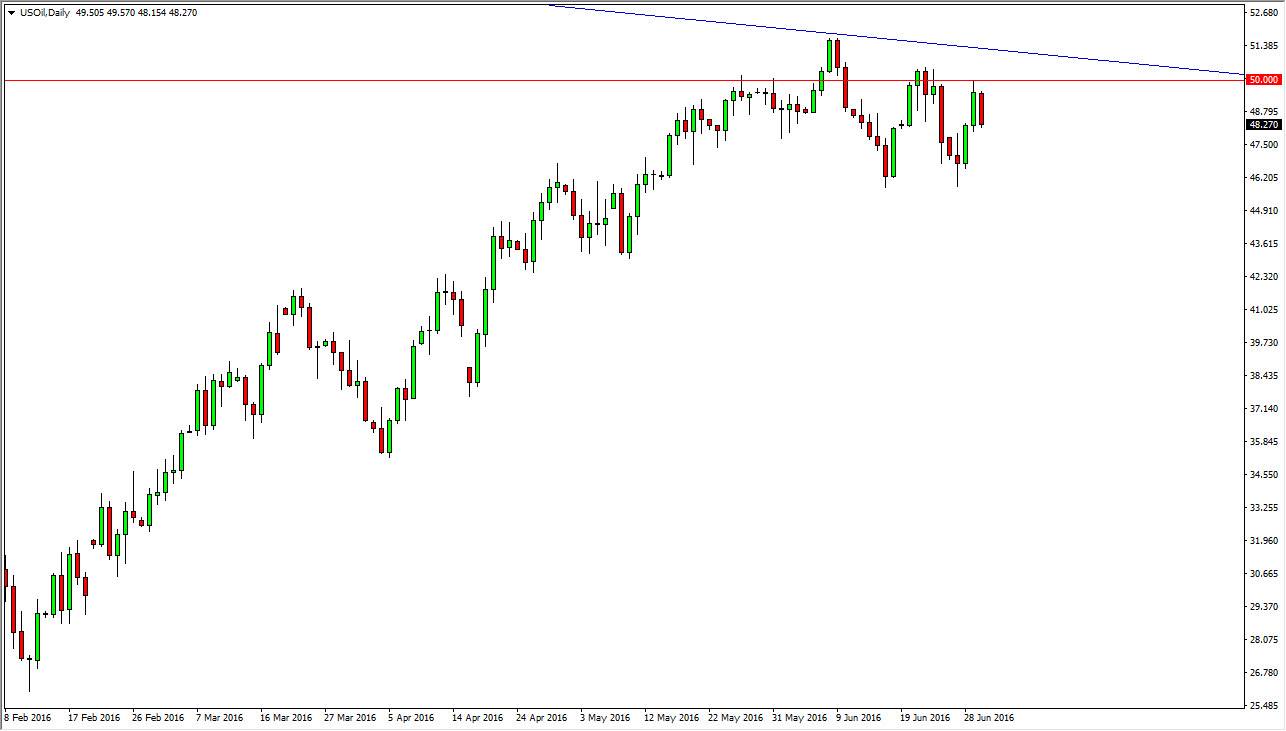
Task: Click the 52.680 price axis label
Action: pos(1263,13)
